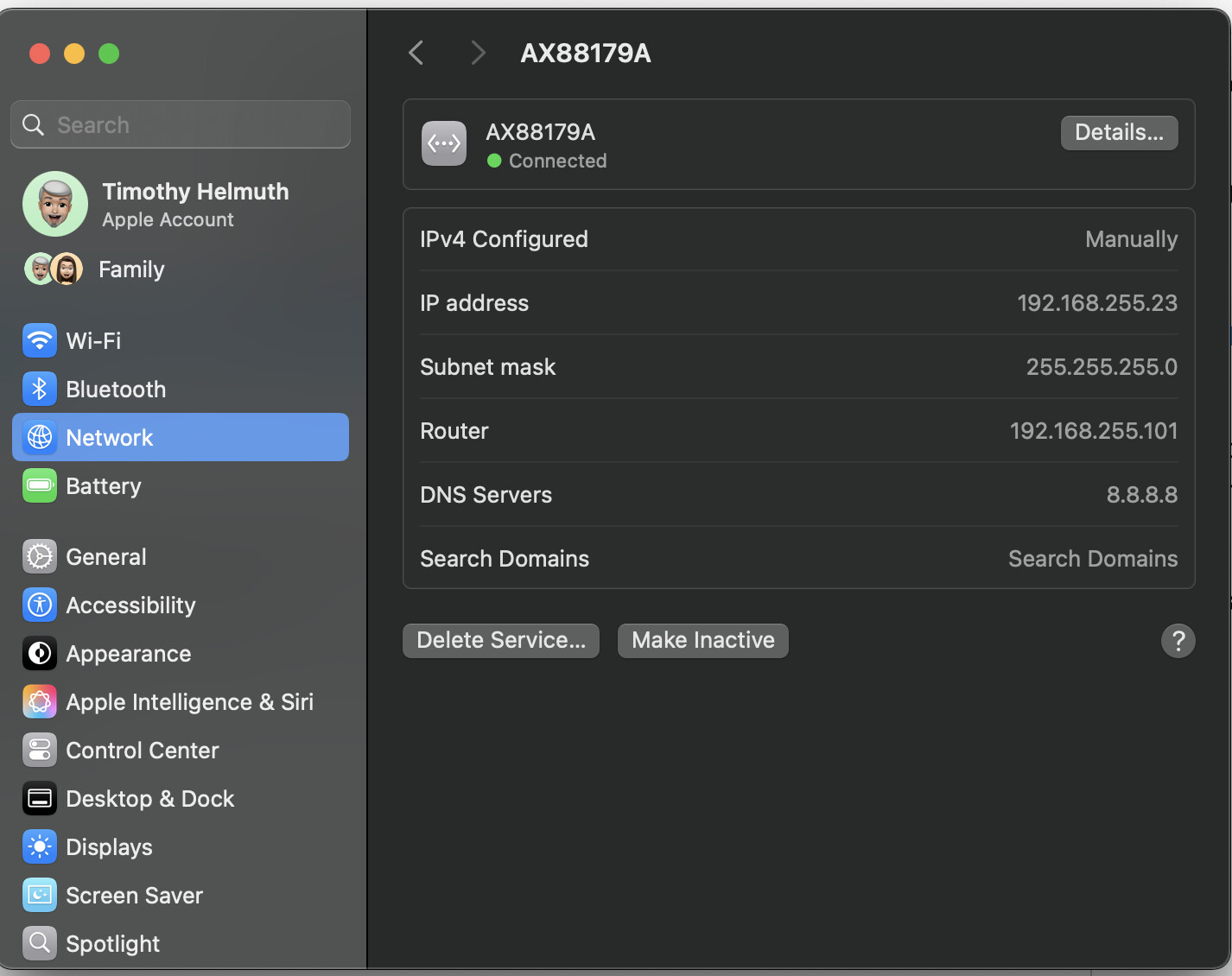
Task: Select General in the sidebar
Action: [181, 556]
